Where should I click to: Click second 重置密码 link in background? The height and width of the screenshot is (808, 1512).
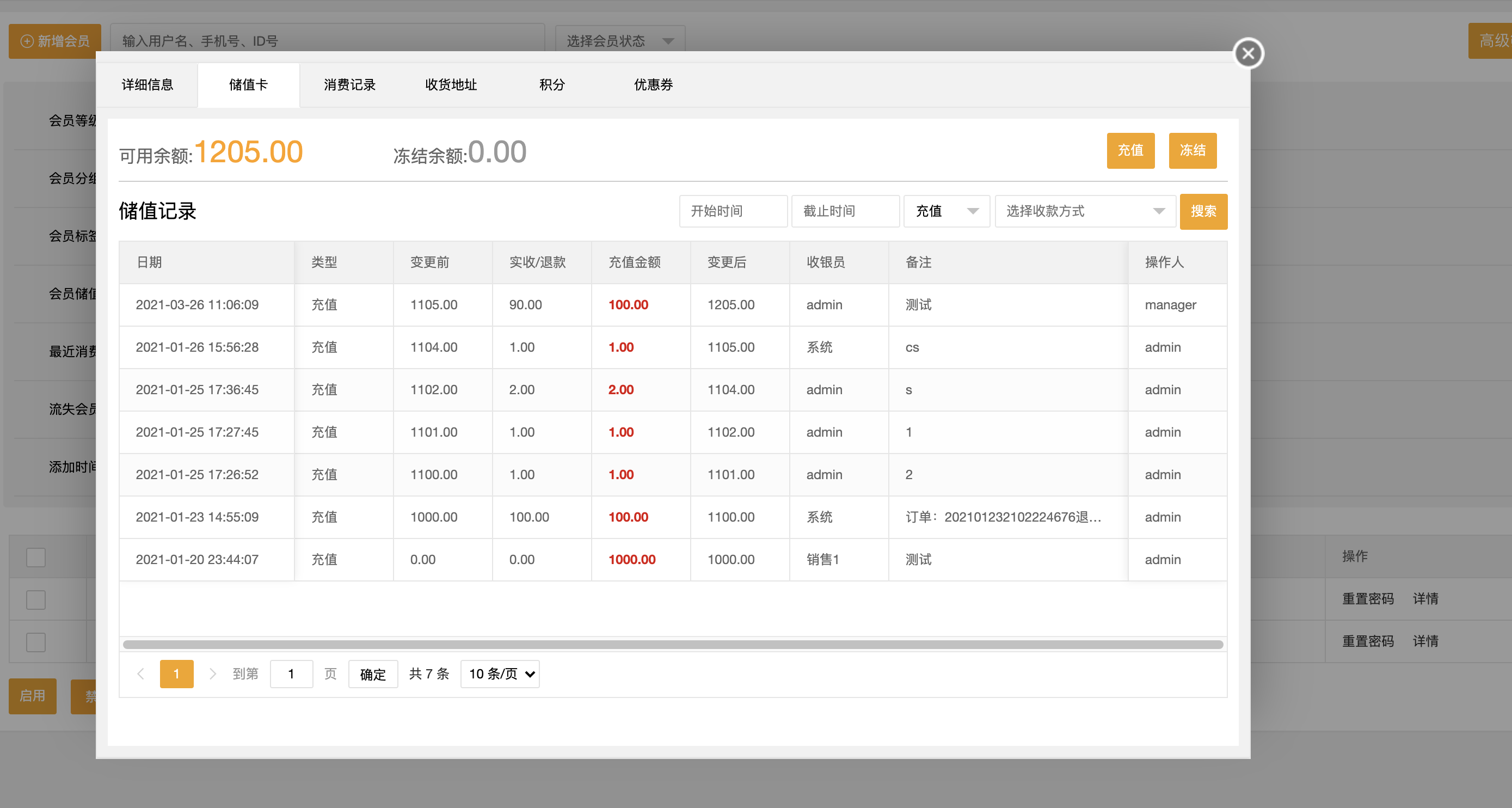[1368, 641]
